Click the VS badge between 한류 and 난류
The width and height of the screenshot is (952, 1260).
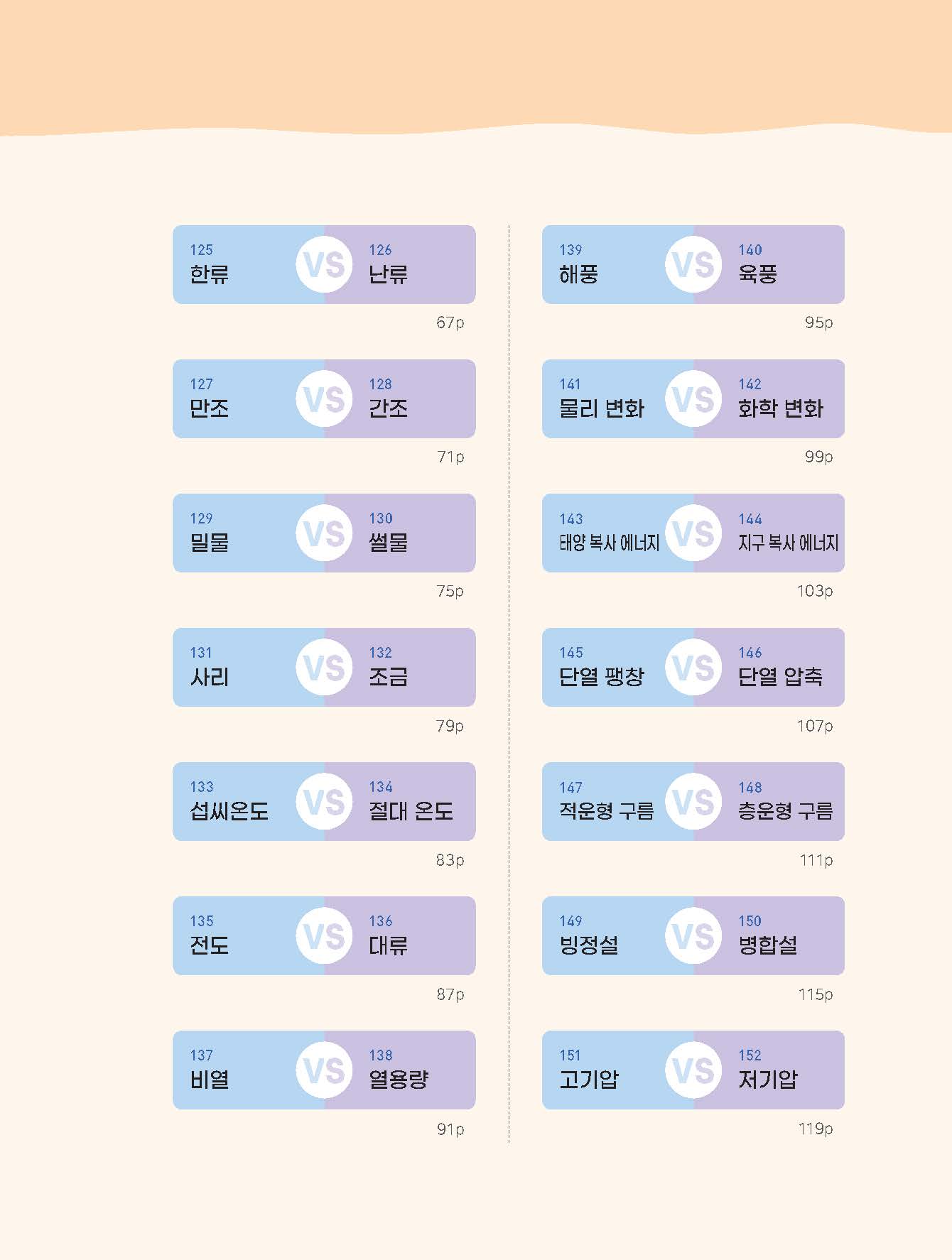pyautogui.click(x=324, y=265)
